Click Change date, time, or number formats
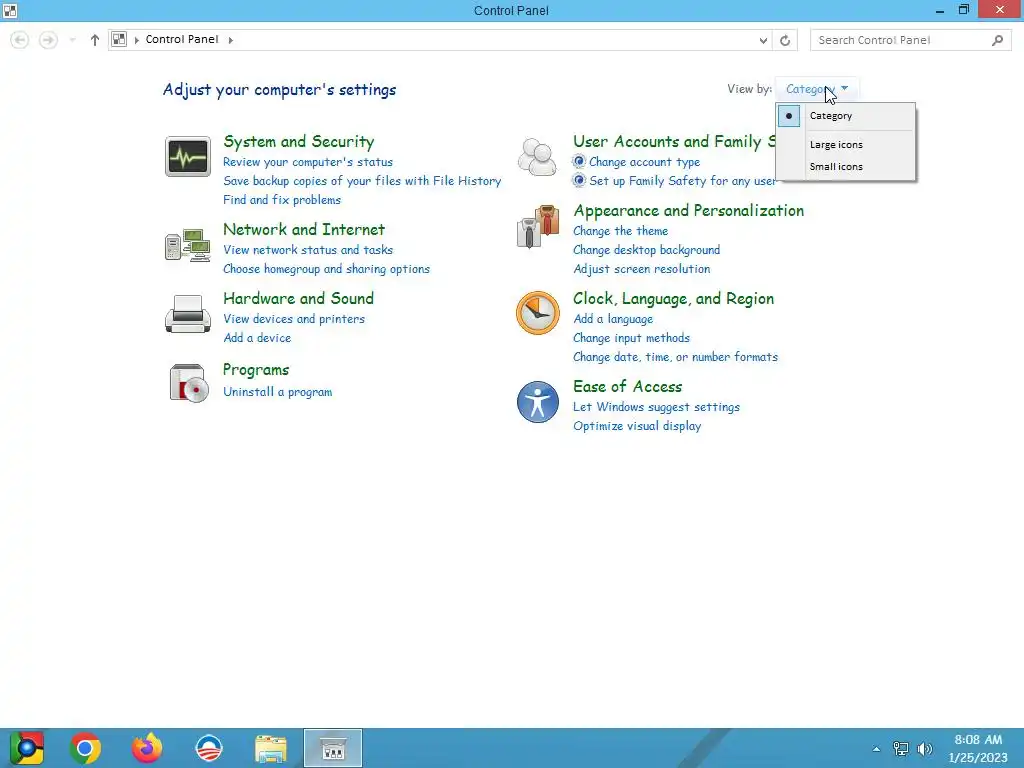 pyautogui.click(x=675, y=357)
